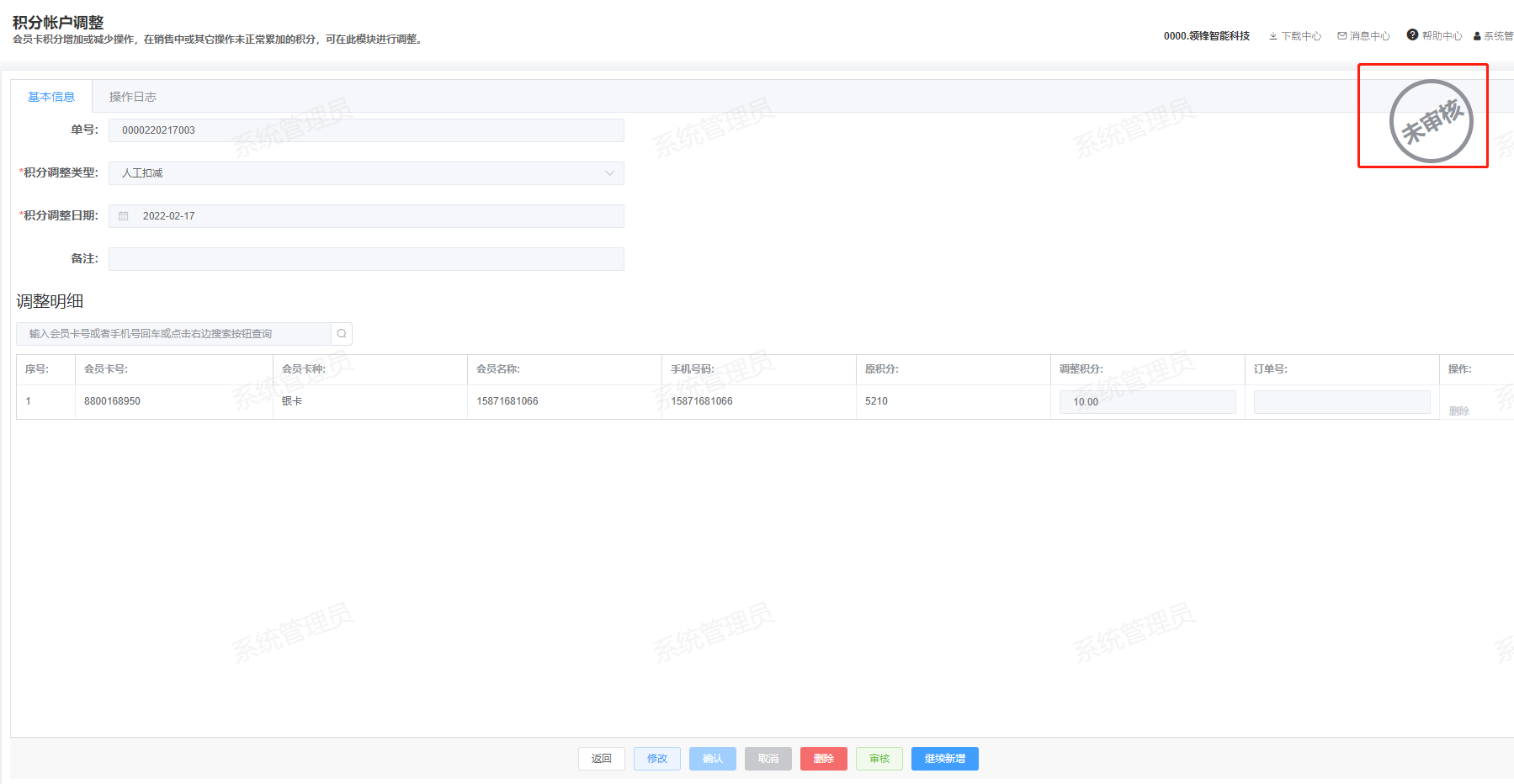This screenshot has height=784, width=1514.
Task: Click original points value 5210
Action: pos(876,401)
